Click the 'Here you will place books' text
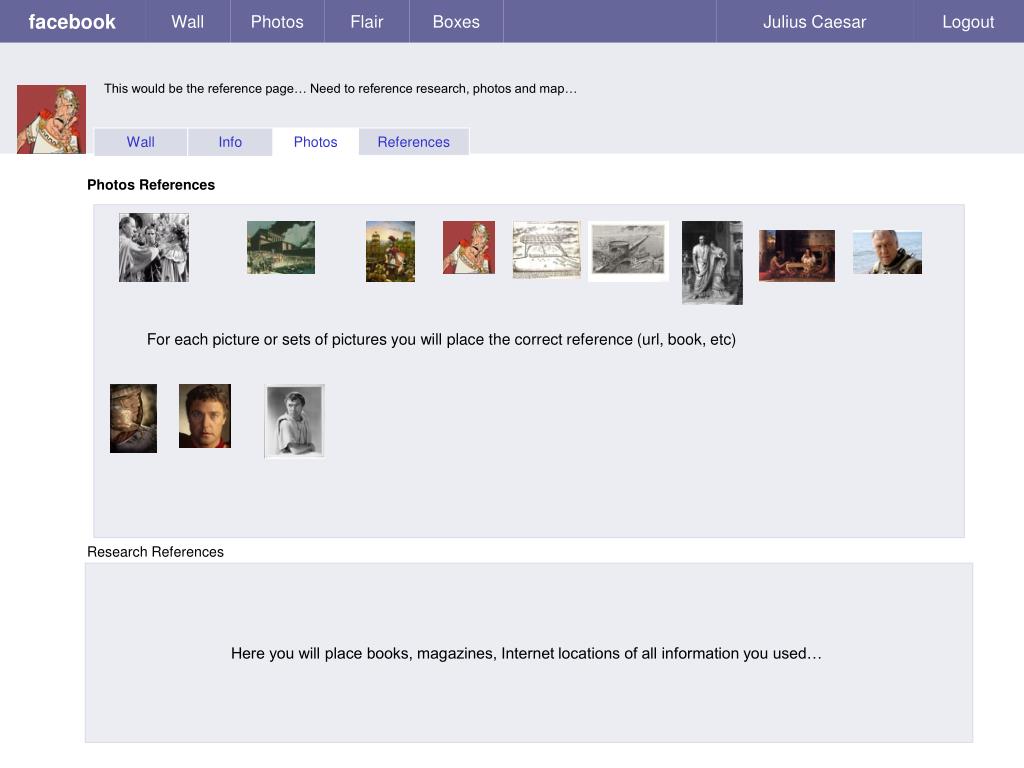This screenshot has width=1024, height=768. pyautogui.click(x=526, y=654)
